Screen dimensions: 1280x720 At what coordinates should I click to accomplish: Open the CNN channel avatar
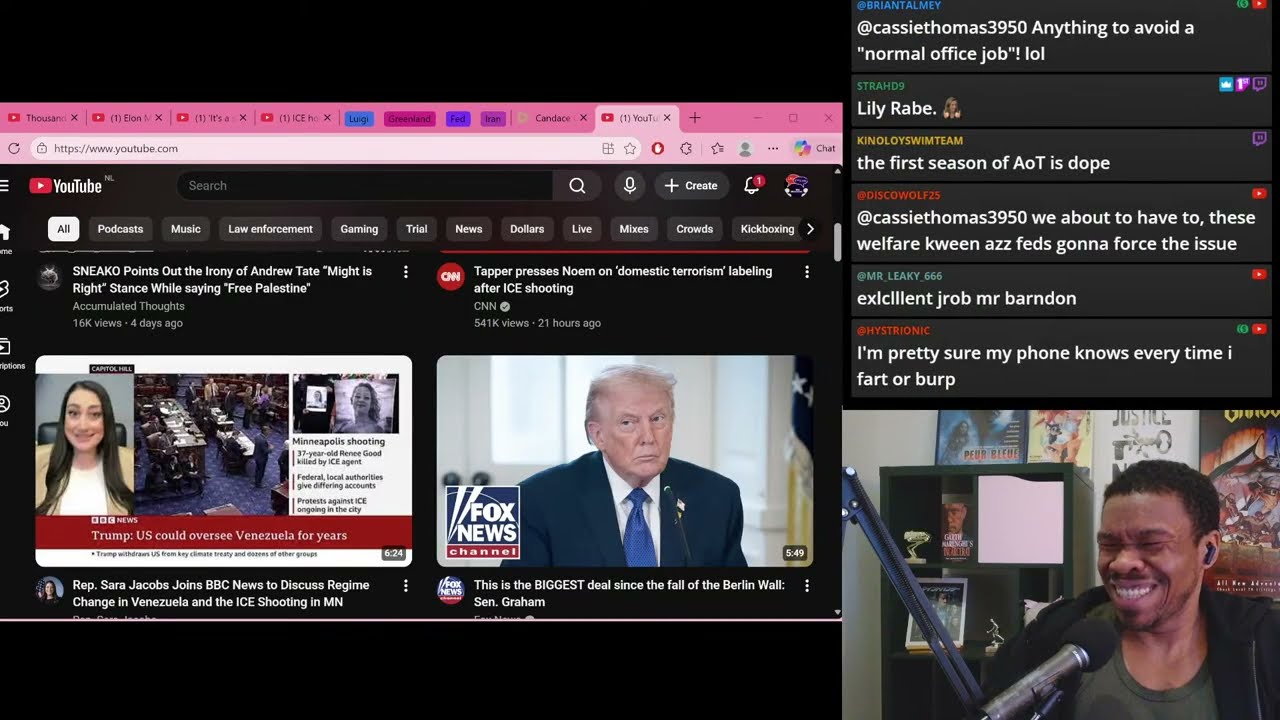(451, 277)
